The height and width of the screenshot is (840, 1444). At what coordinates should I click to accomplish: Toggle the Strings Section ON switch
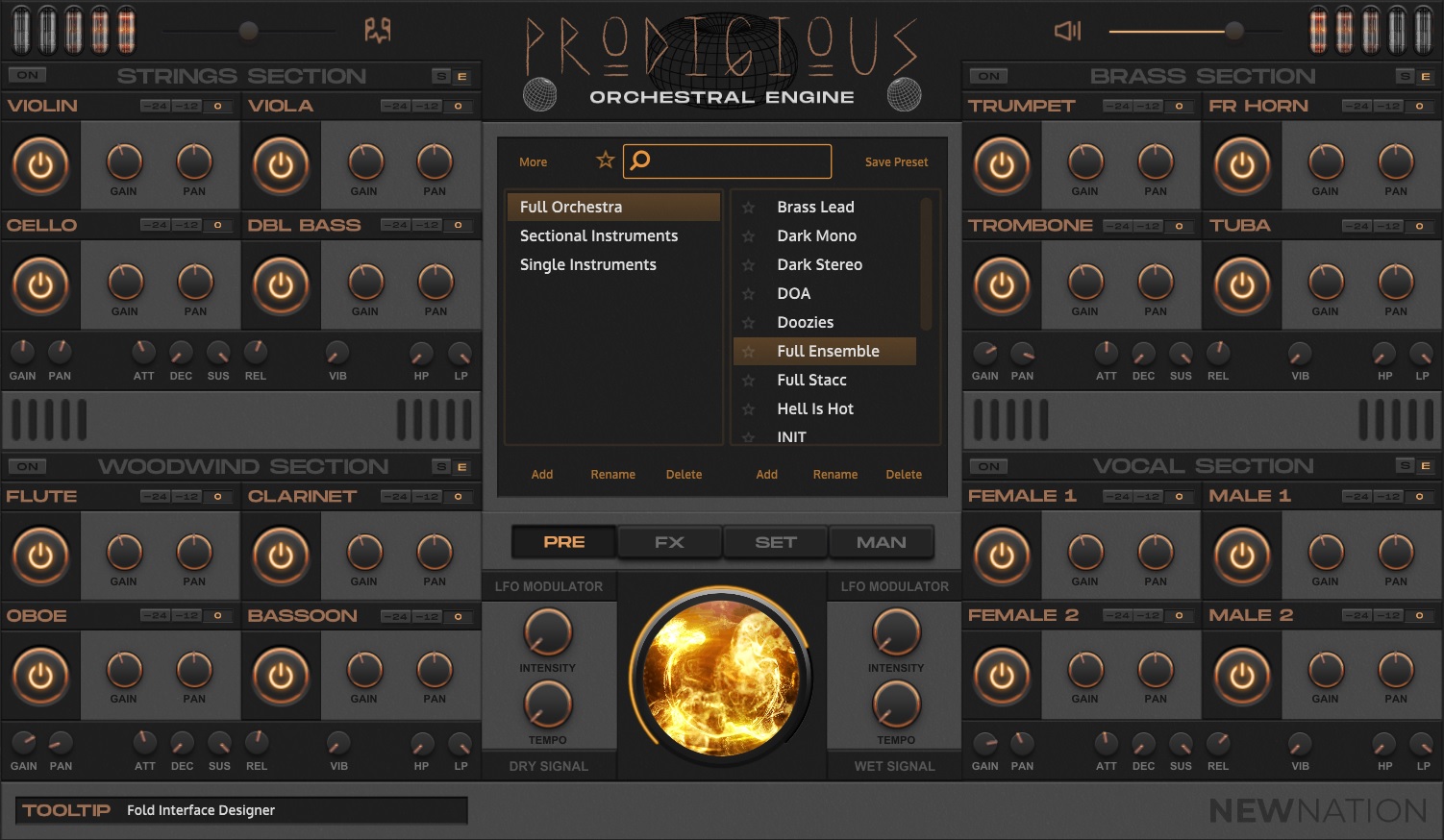[x=28, y=75]
